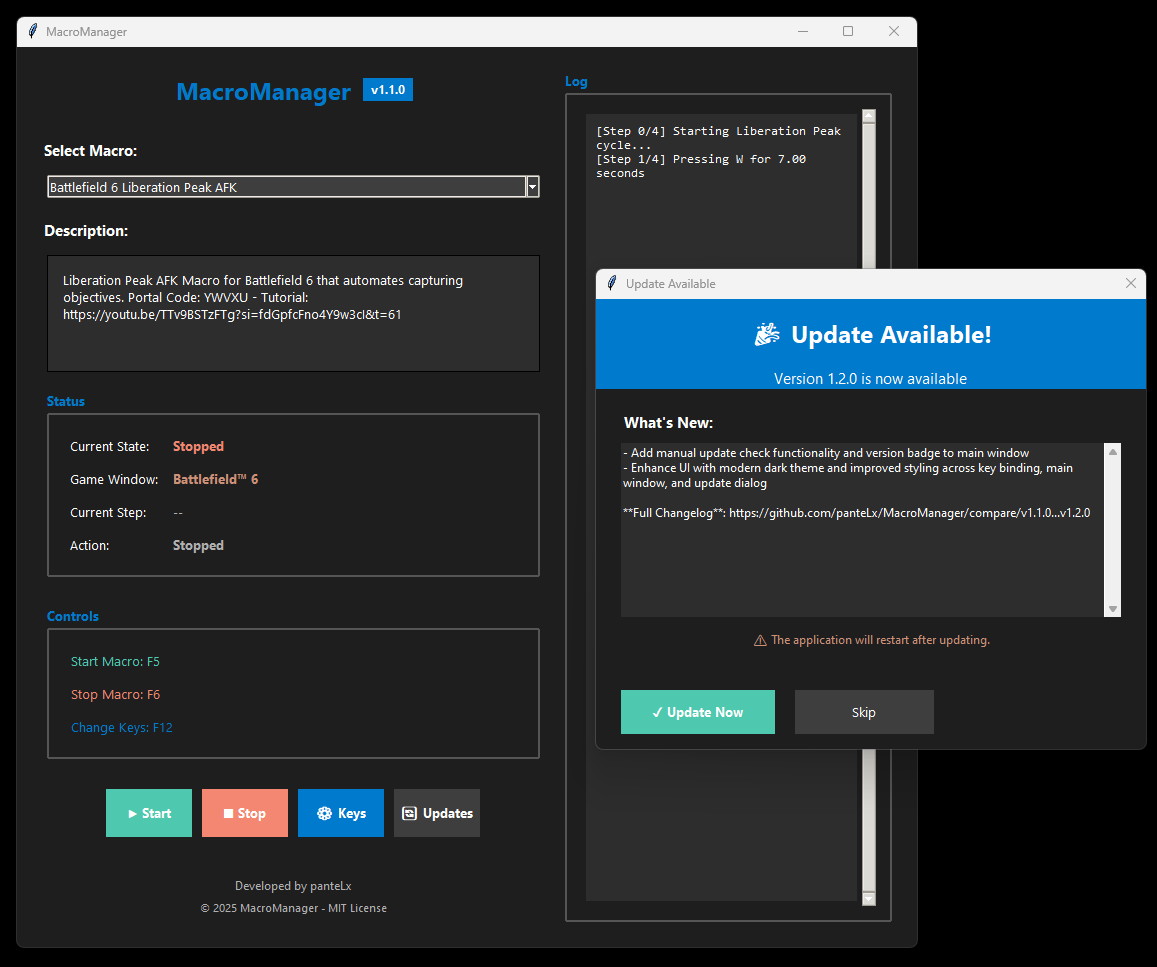The width and height of the screenshot is (1157, 967).
Task: Maximize the MacroManager window
Action: click(x=848, y=31)
